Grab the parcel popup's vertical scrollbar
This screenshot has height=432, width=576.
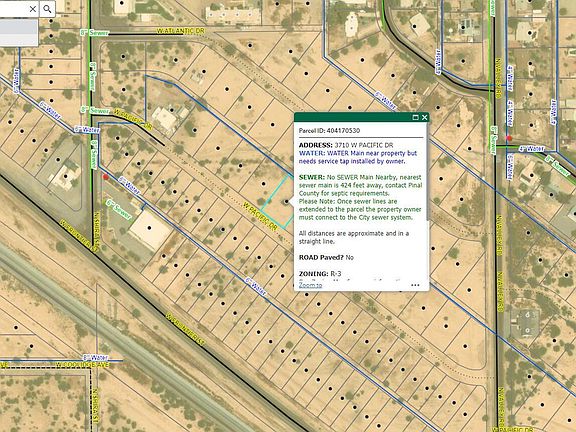[x=427, y=173]
